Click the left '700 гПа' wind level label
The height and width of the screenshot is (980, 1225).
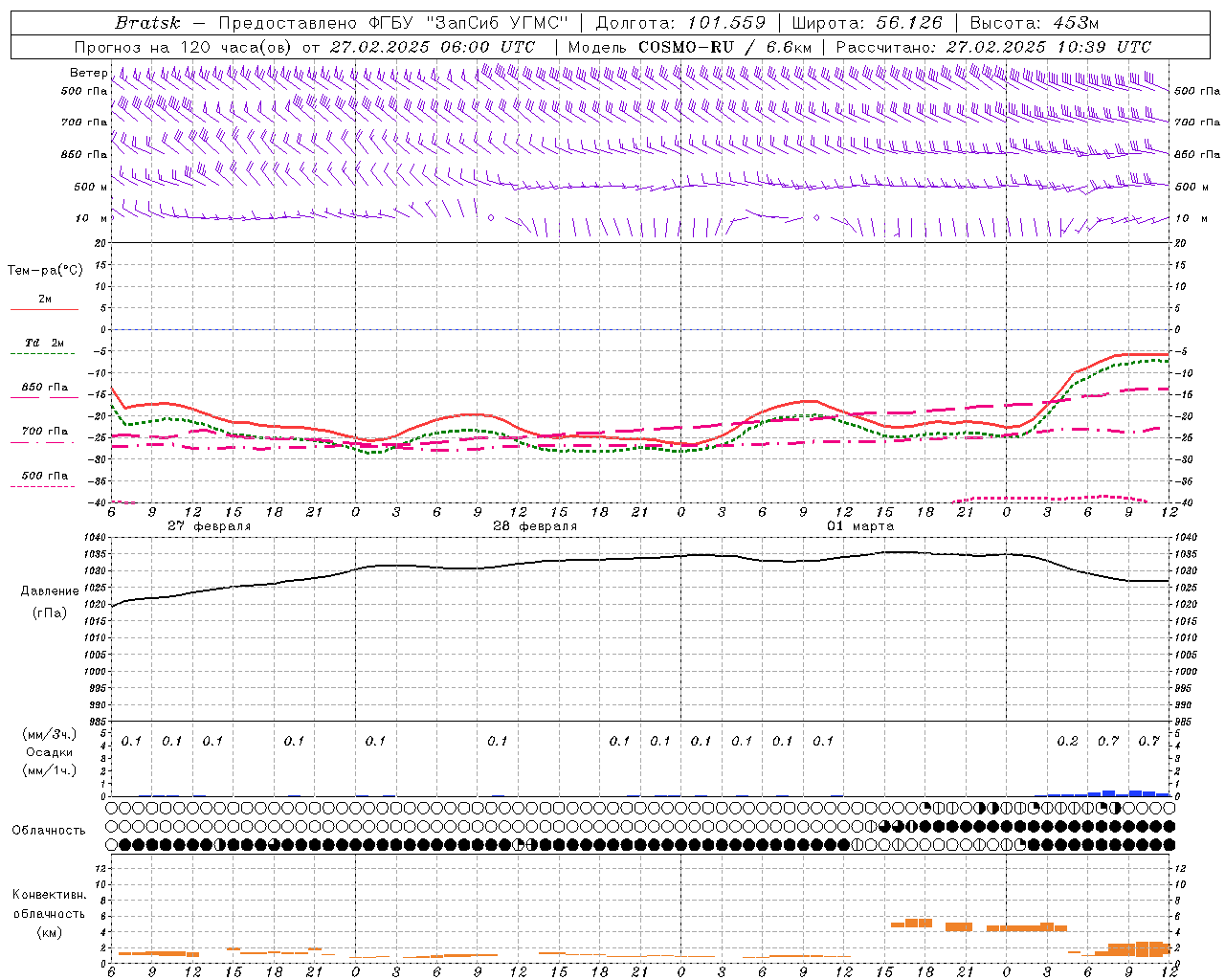point(84,122)
